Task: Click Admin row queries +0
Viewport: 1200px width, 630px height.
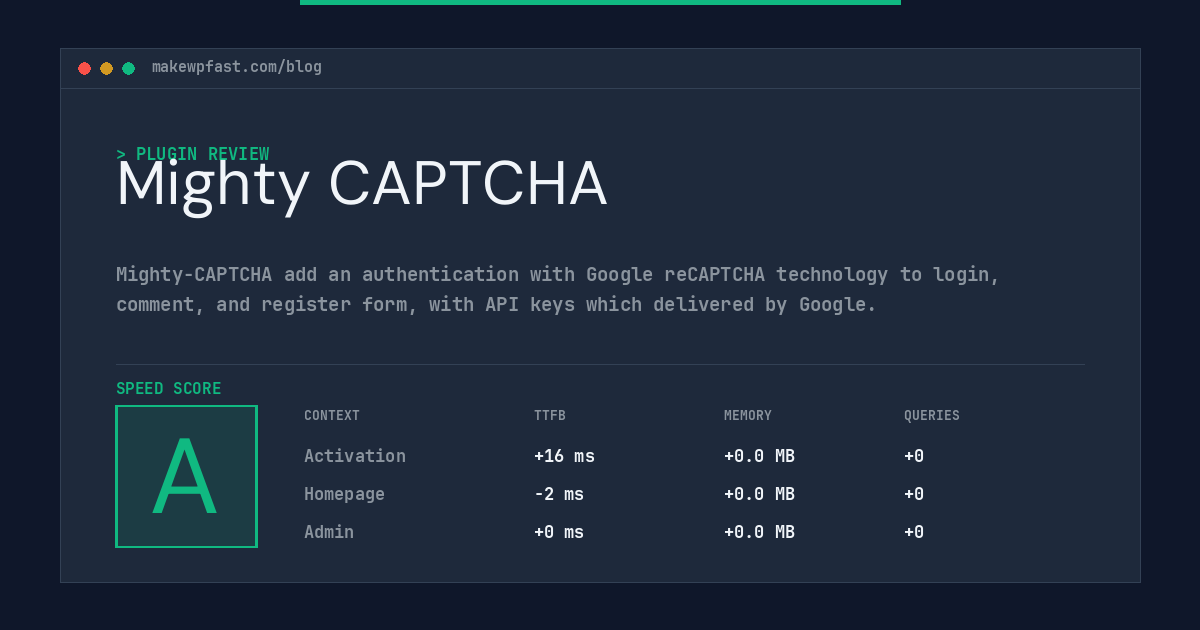Action: coord(914,532)
